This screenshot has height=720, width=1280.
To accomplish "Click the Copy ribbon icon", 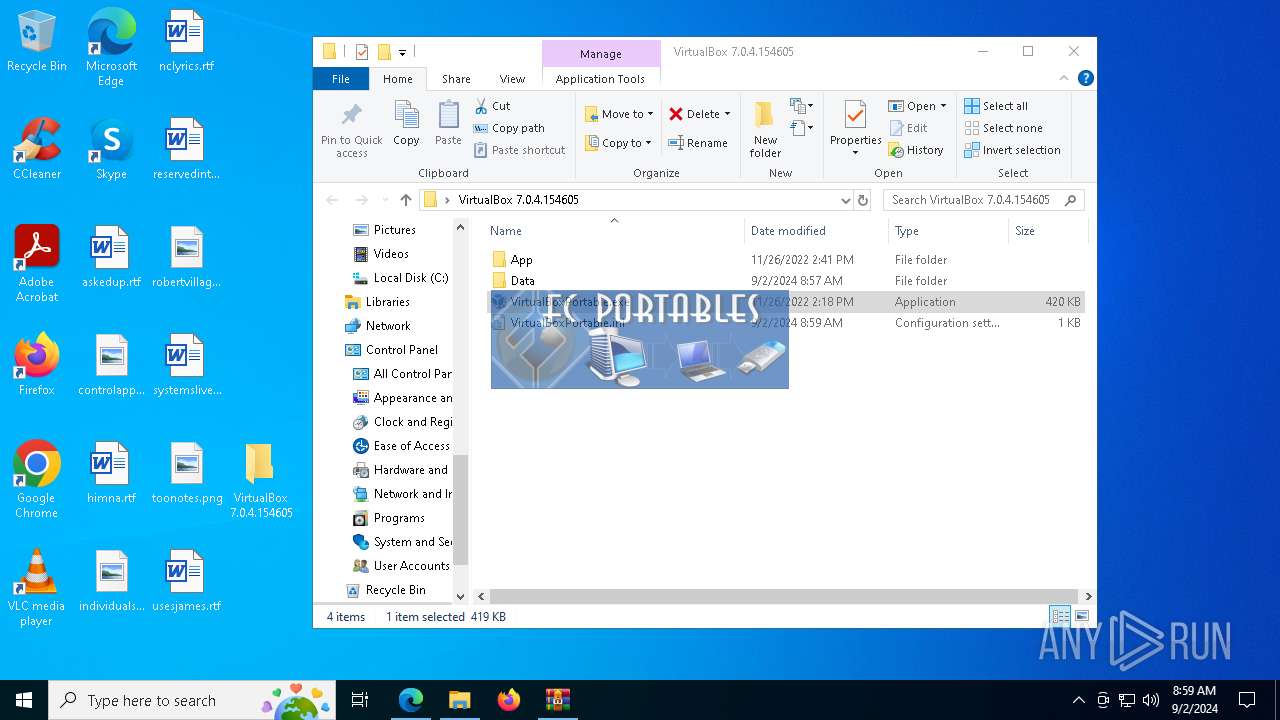I will [x=406, y=124].
